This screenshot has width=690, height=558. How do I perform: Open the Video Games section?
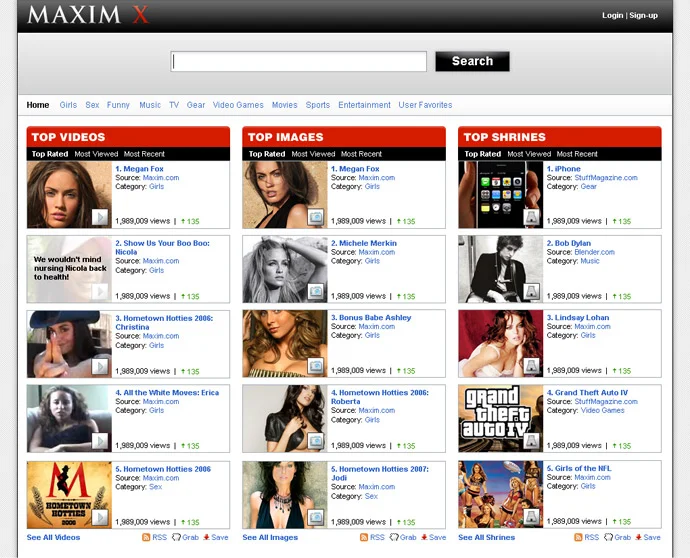click(238, 105)
